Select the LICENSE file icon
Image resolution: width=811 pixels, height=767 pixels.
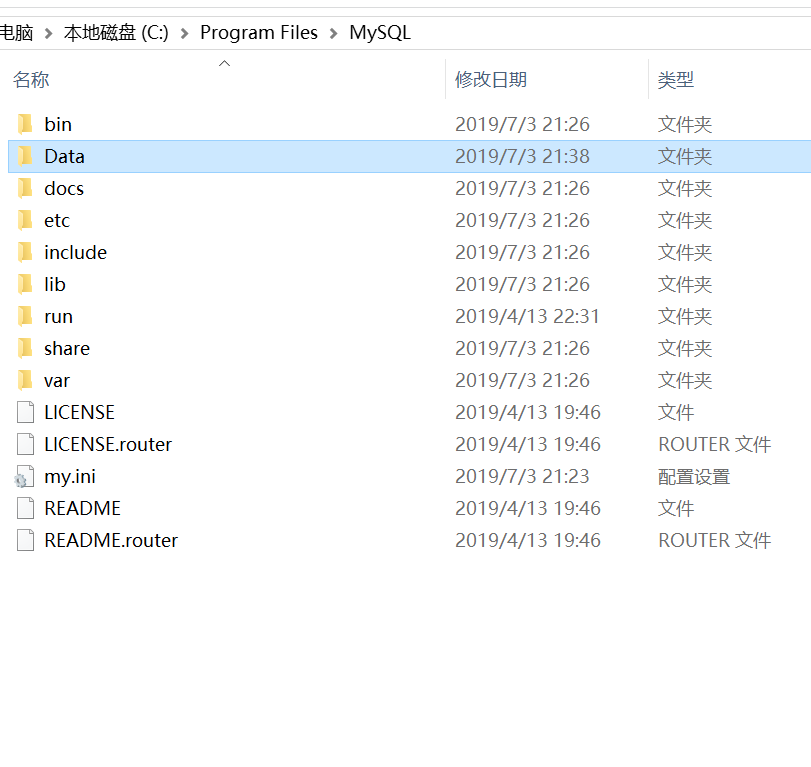tap(24, 412)
